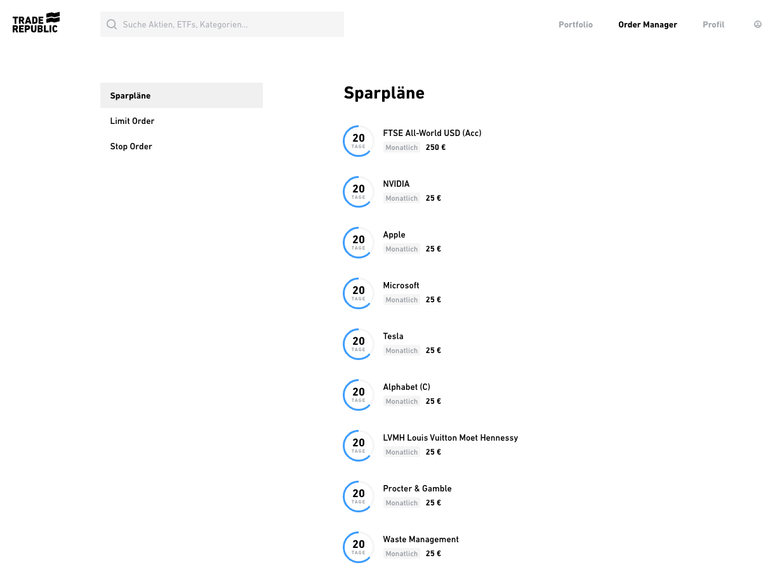Open the user account smiley icon
The height and width of the screenshot is (576, 768).
(x=757, y=24)
